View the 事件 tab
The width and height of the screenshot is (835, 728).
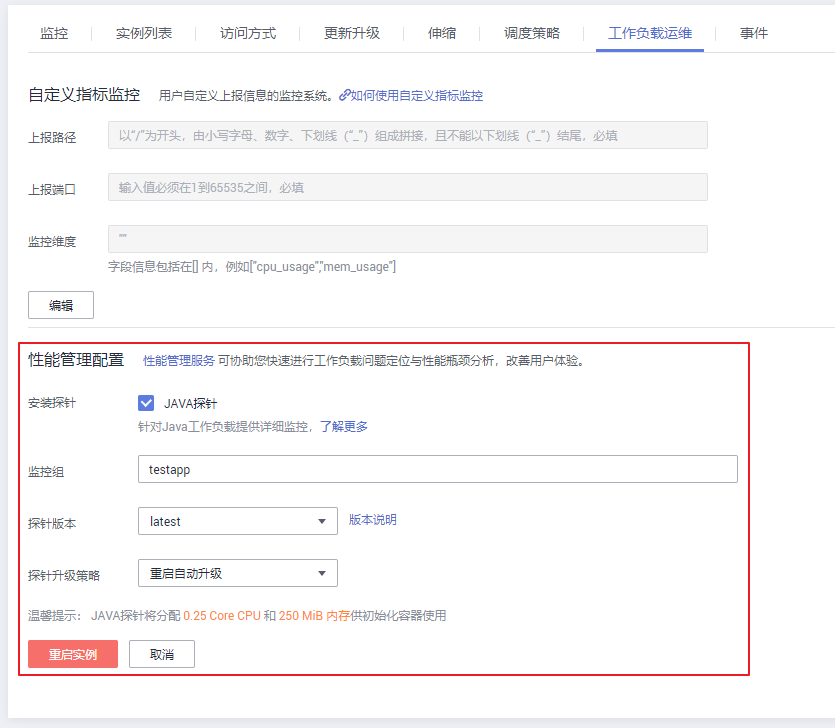pyautogui.click(x=754, y=33)
